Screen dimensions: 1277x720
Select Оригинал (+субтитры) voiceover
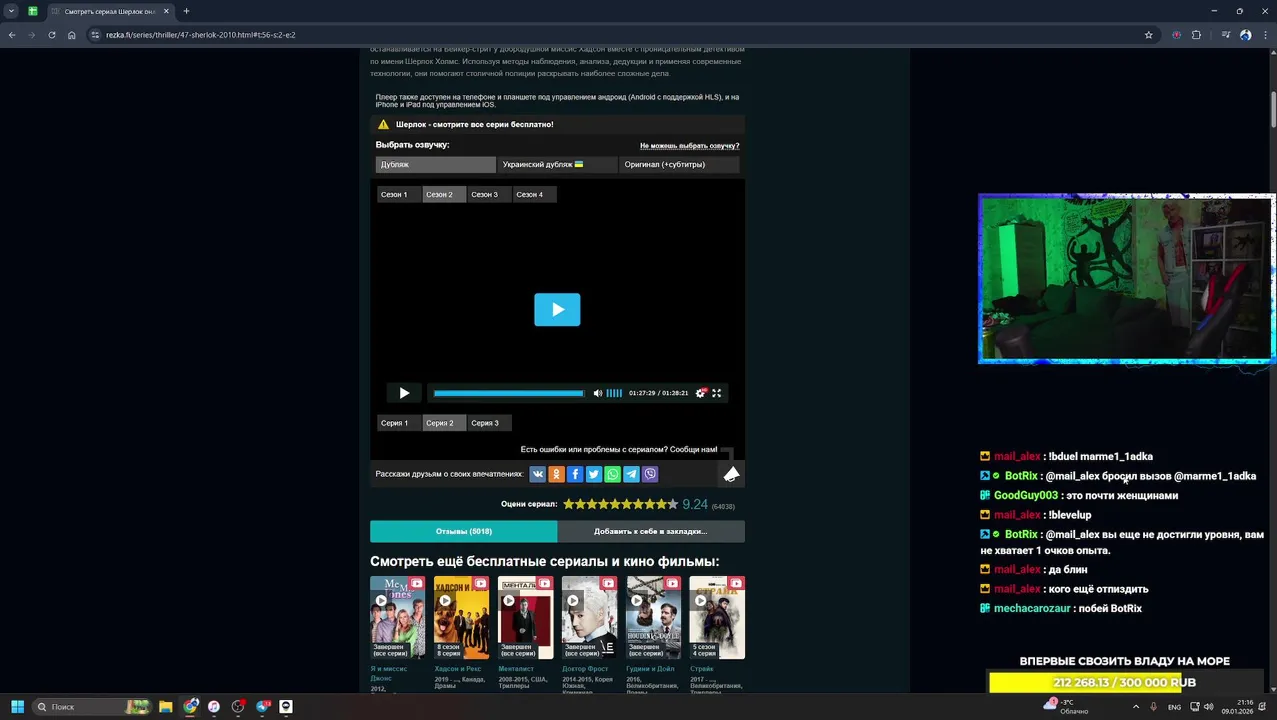[679, 164]
